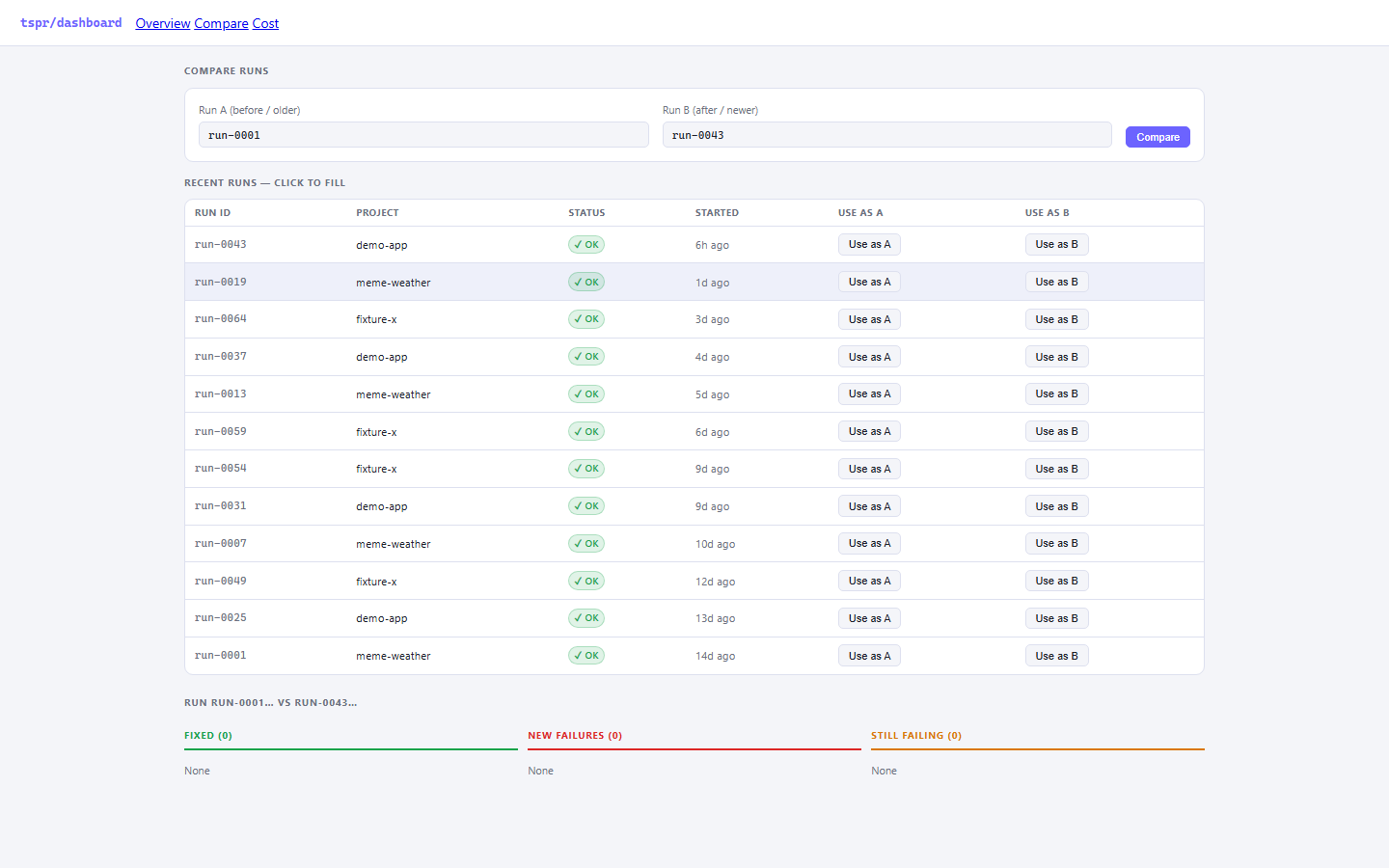Use run-0007 as B

click(1056, 543)
